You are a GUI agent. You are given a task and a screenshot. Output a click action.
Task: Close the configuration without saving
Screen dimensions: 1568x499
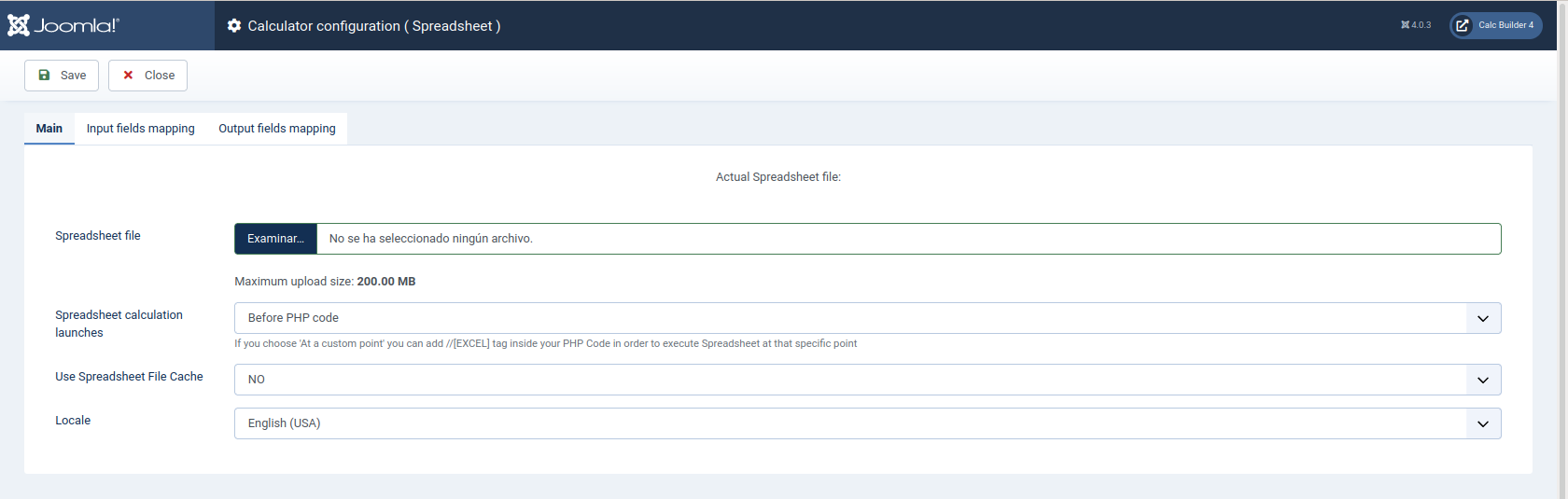tap(147, 76)
